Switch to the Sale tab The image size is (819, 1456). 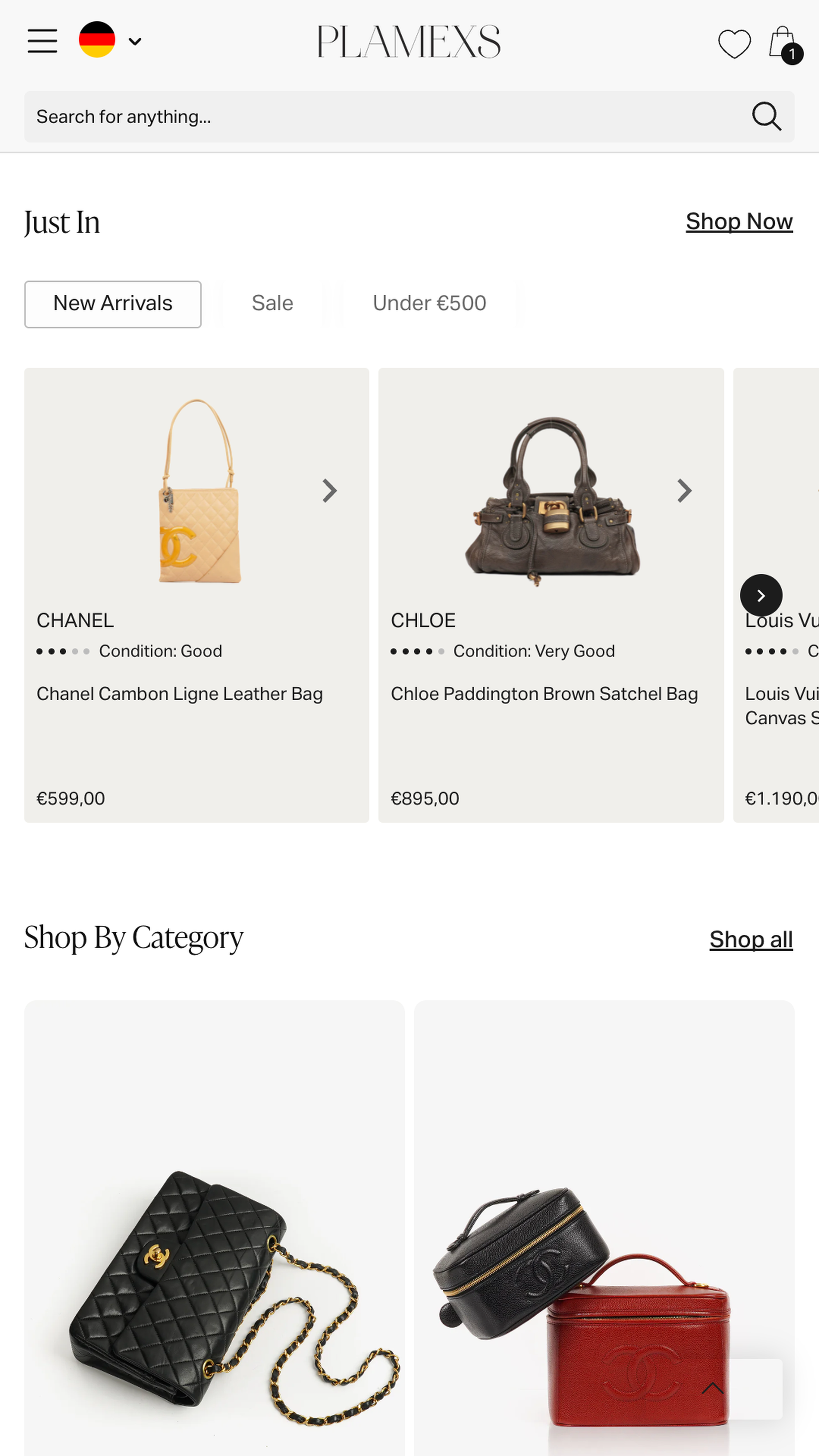click(272, 303)
